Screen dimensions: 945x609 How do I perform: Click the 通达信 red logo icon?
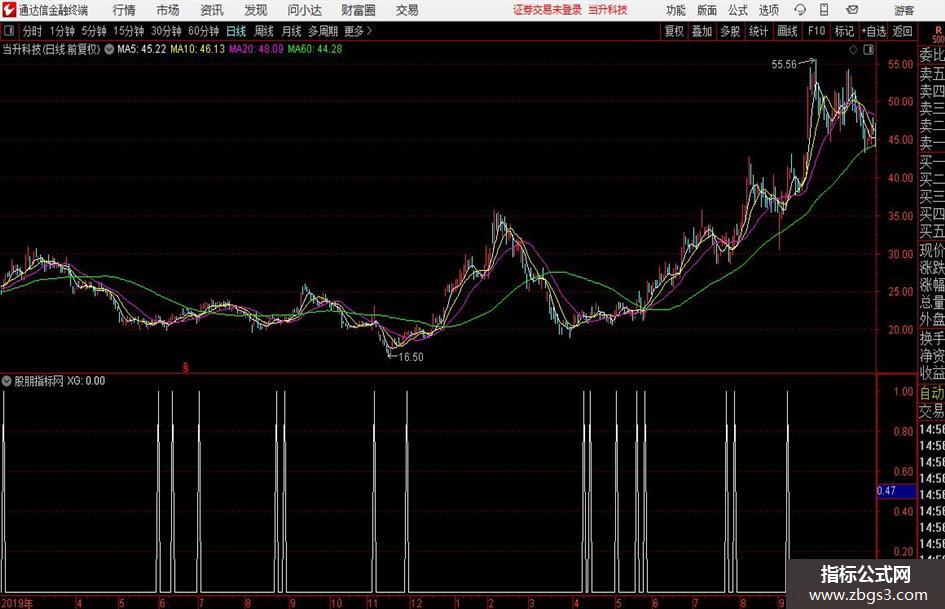coord(9,10)
